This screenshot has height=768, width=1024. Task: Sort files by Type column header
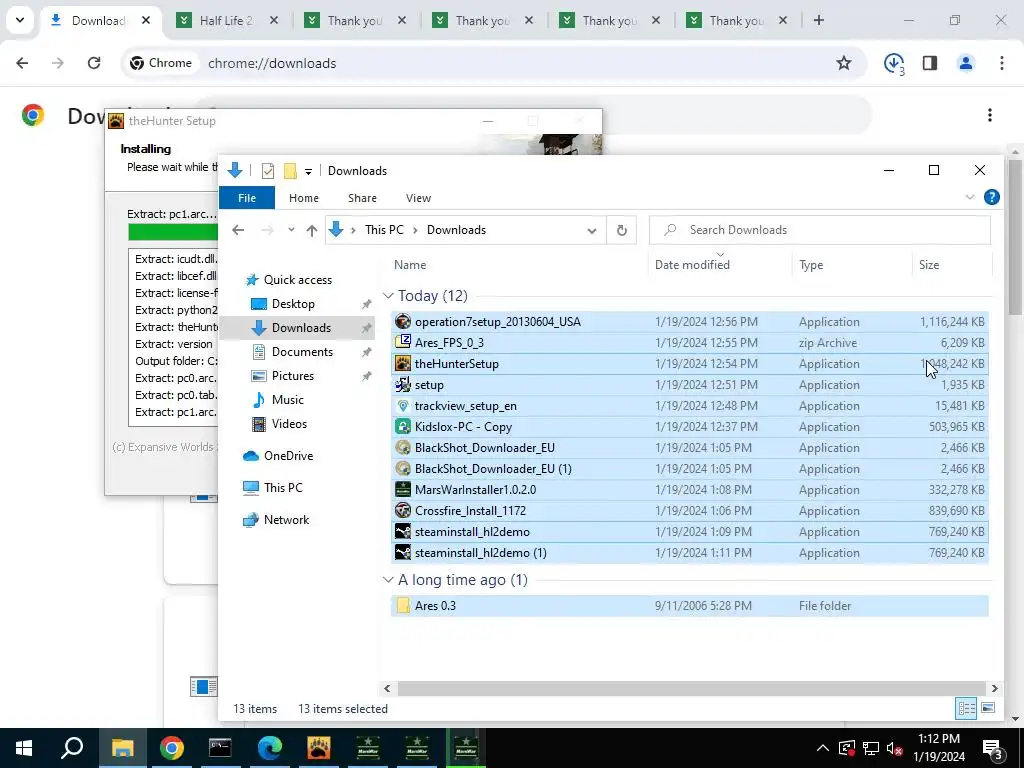[x=811, y=264]
